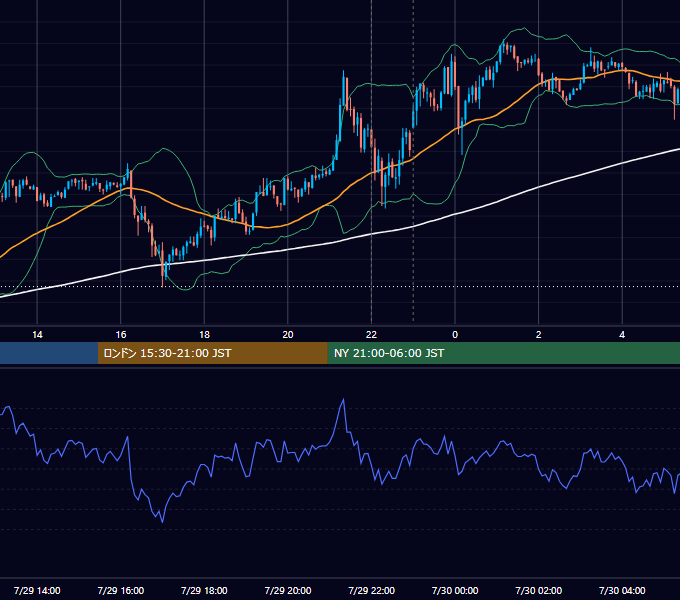Click the NY 21:00-06:00 JST session bar
680x600 pixels.
pos(503,353)
